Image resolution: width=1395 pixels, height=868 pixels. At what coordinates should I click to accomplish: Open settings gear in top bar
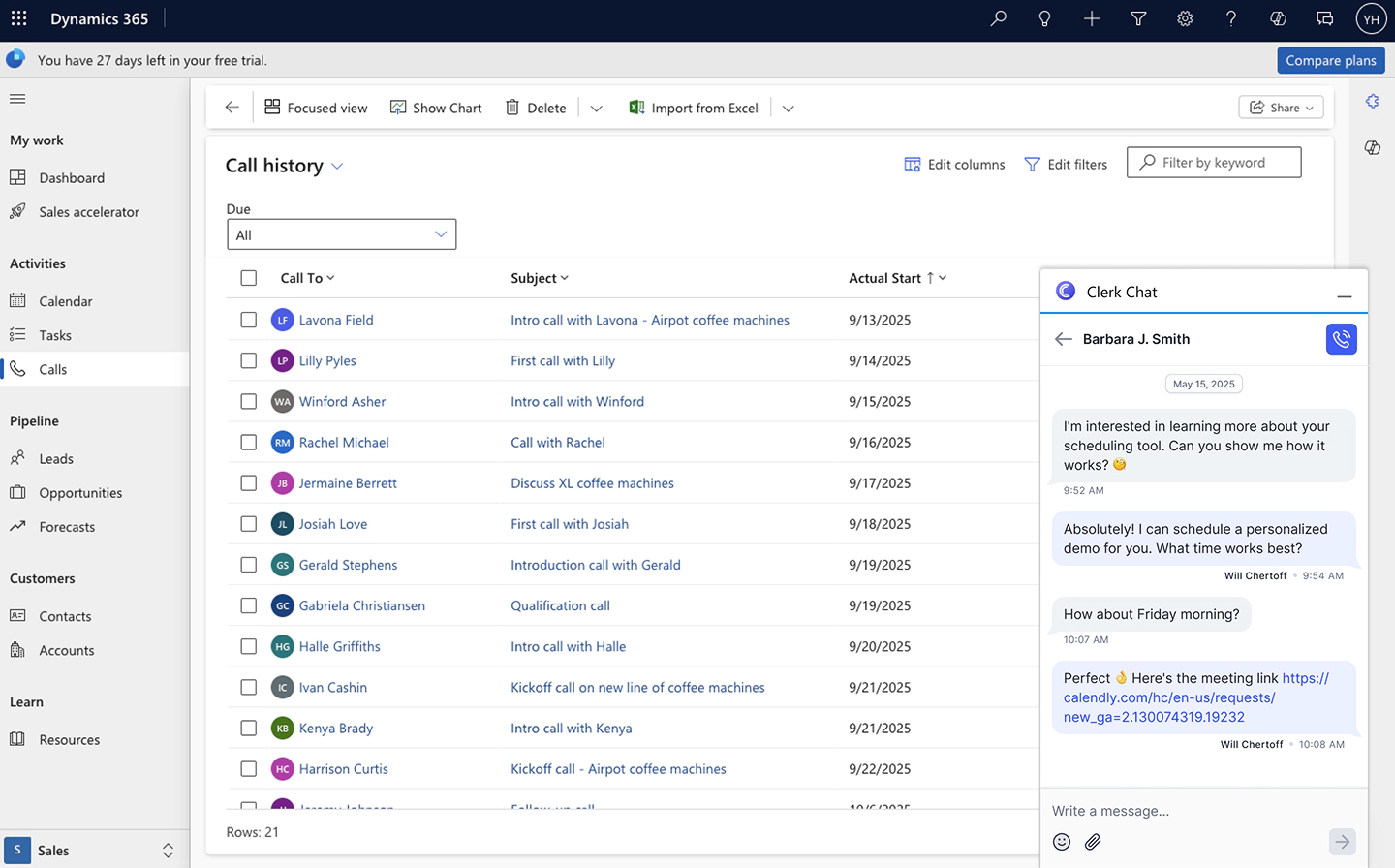[x=1185, y=18]
